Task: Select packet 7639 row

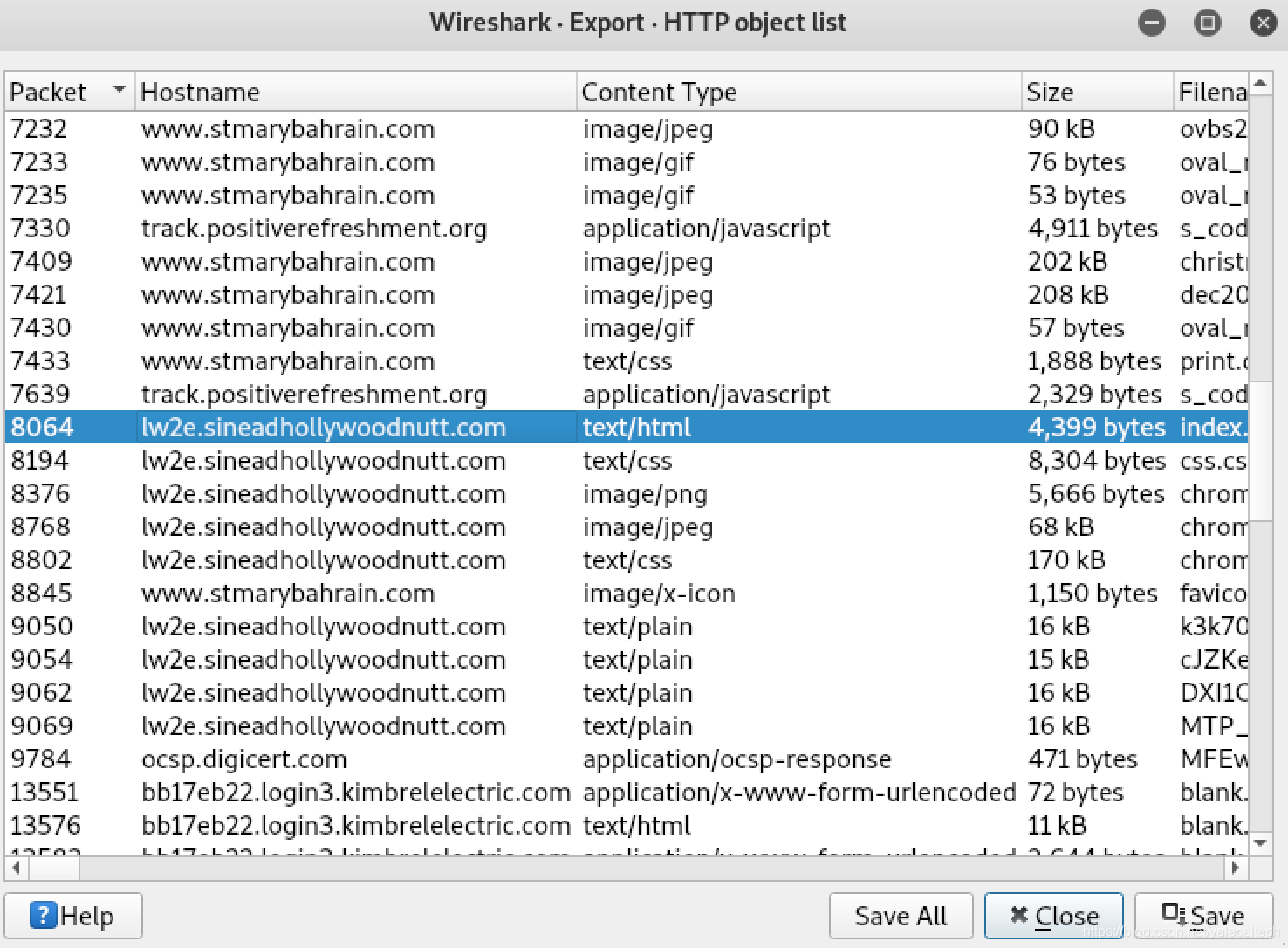Action: (x=627, y=394)
